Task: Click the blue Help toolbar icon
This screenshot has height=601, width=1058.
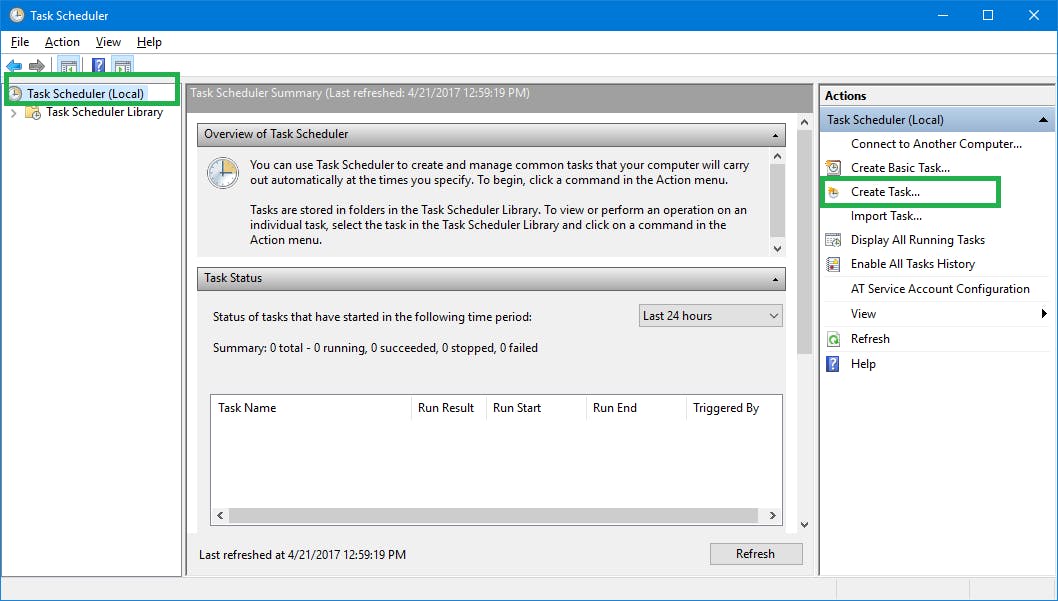Action: (99, 66)
